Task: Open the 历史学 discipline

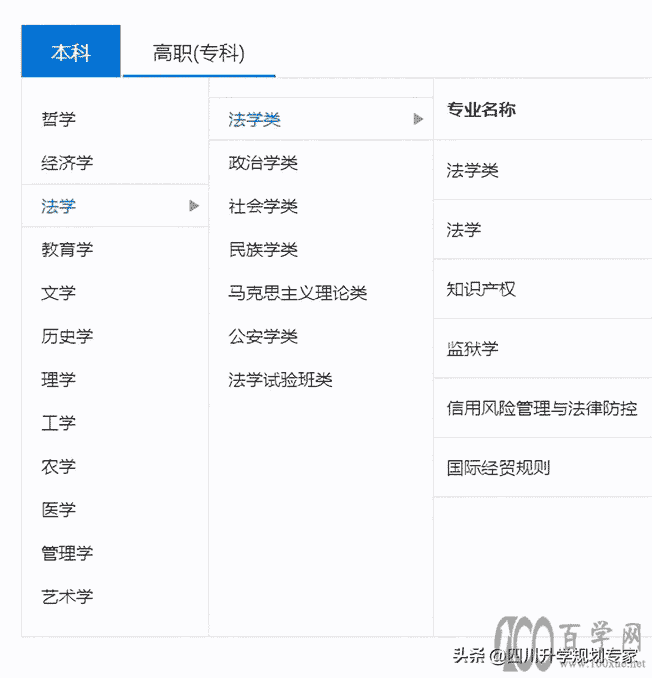Action: pyautogui.click(x=67, y=336)
